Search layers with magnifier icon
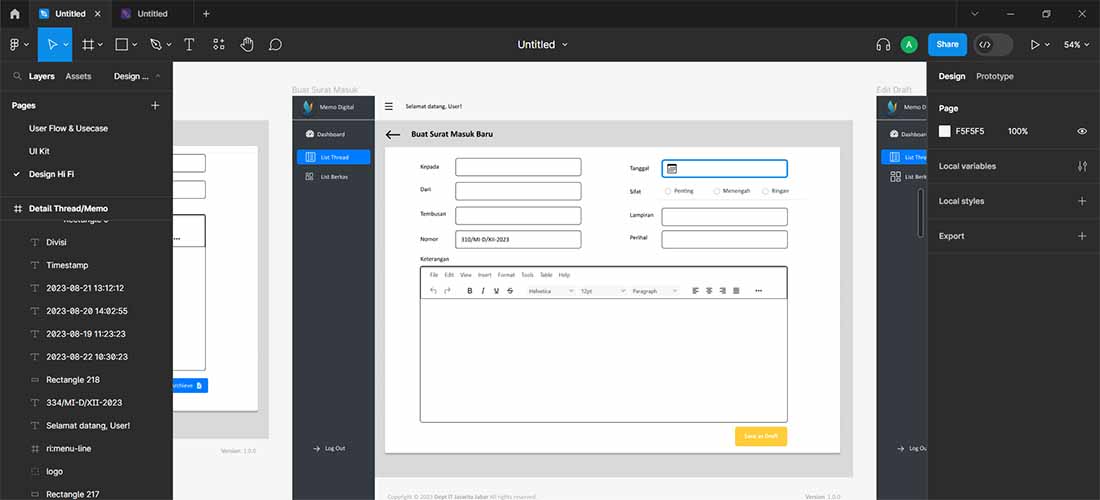Viewport: 1100px width, 500px height. [x=18, y=76]
